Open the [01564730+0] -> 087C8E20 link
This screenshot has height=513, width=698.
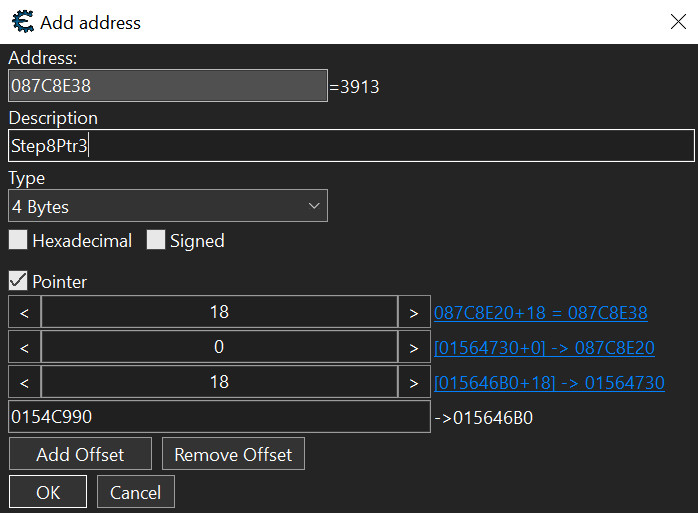[544, 348]
